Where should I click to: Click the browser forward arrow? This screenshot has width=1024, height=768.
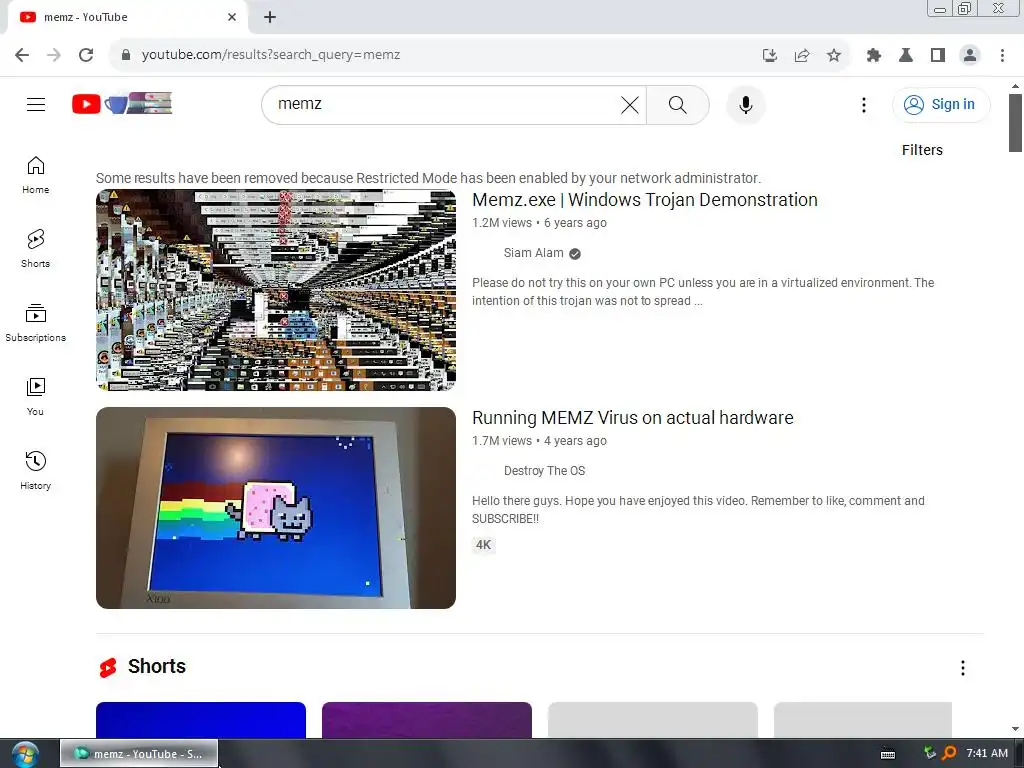click(x=54, y=55)
